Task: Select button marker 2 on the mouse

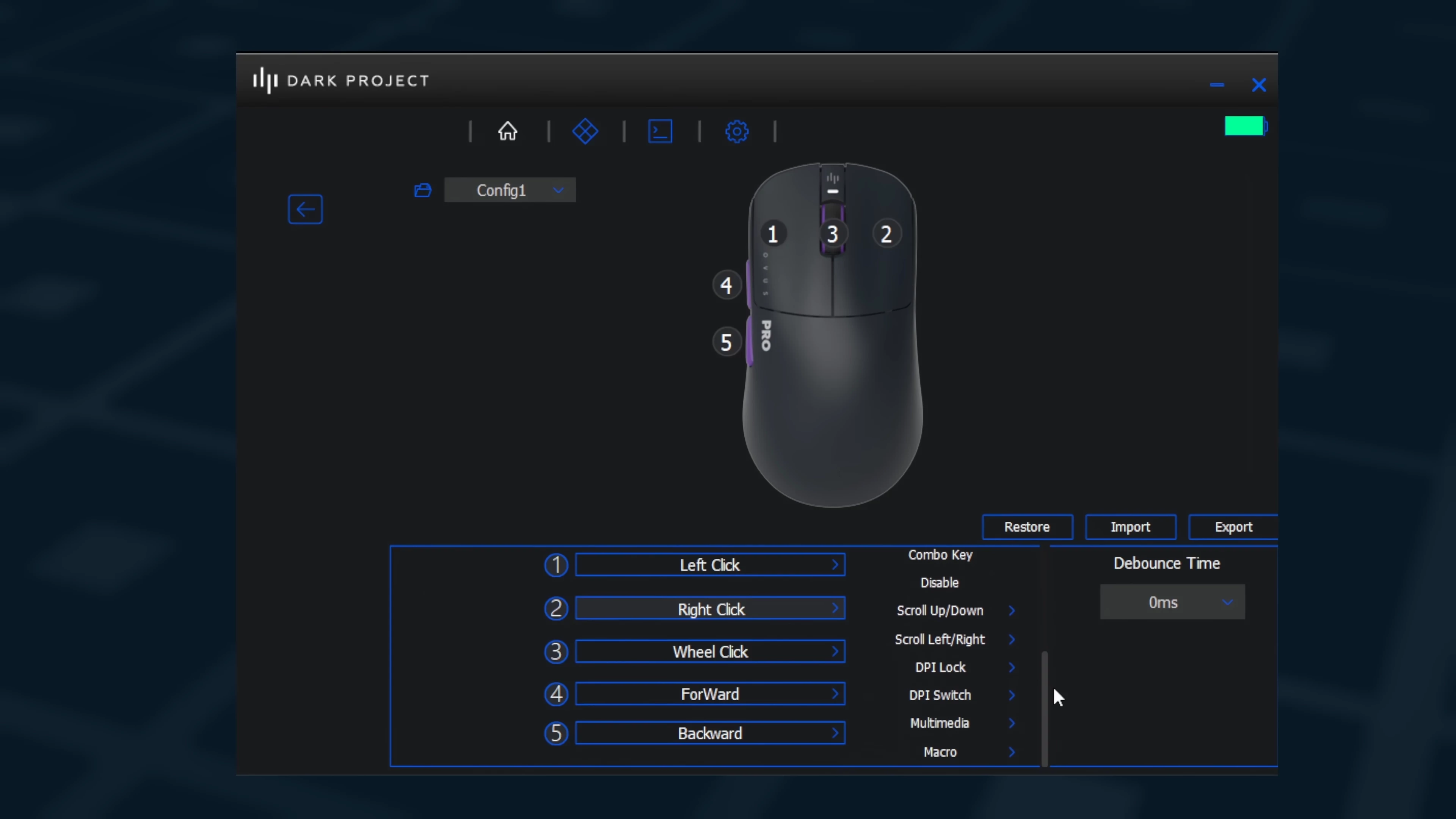Action: click(x=886, y=234)
